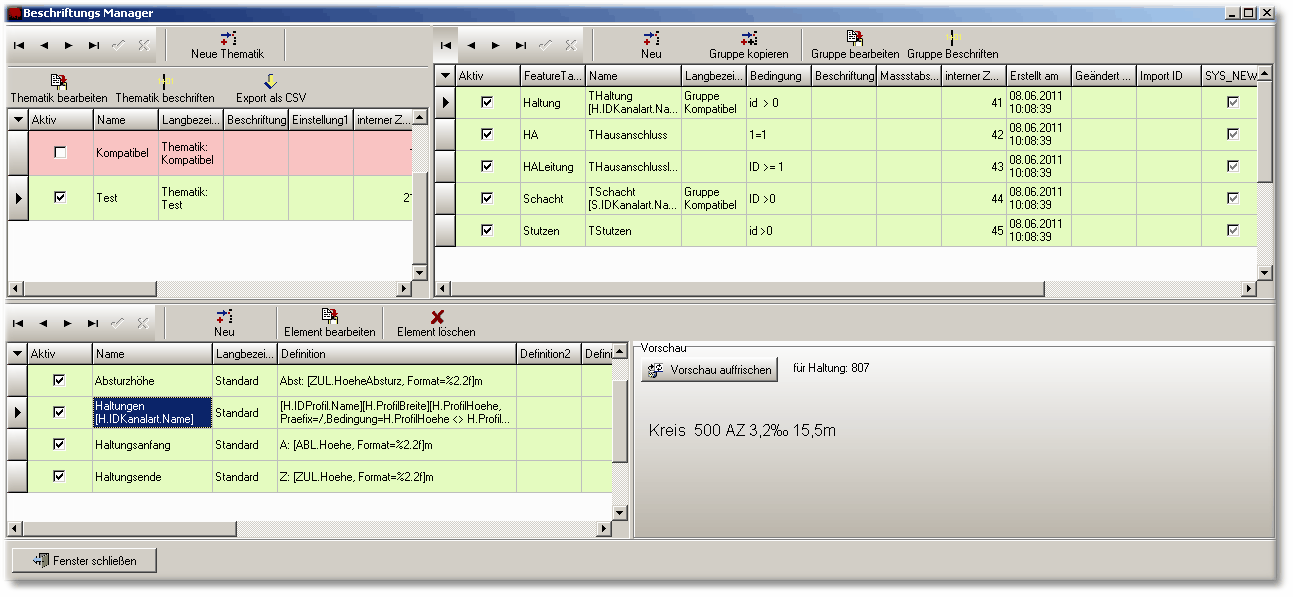Open the group grid column selector dropdown

coord(445,76)
